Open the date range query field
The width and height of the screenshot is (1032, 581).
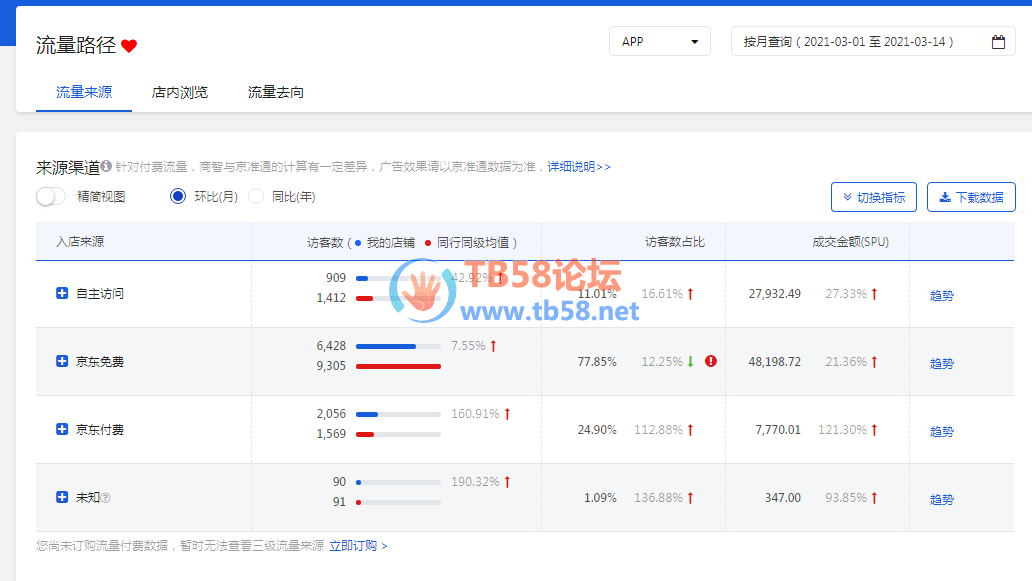tap(873, 41)
